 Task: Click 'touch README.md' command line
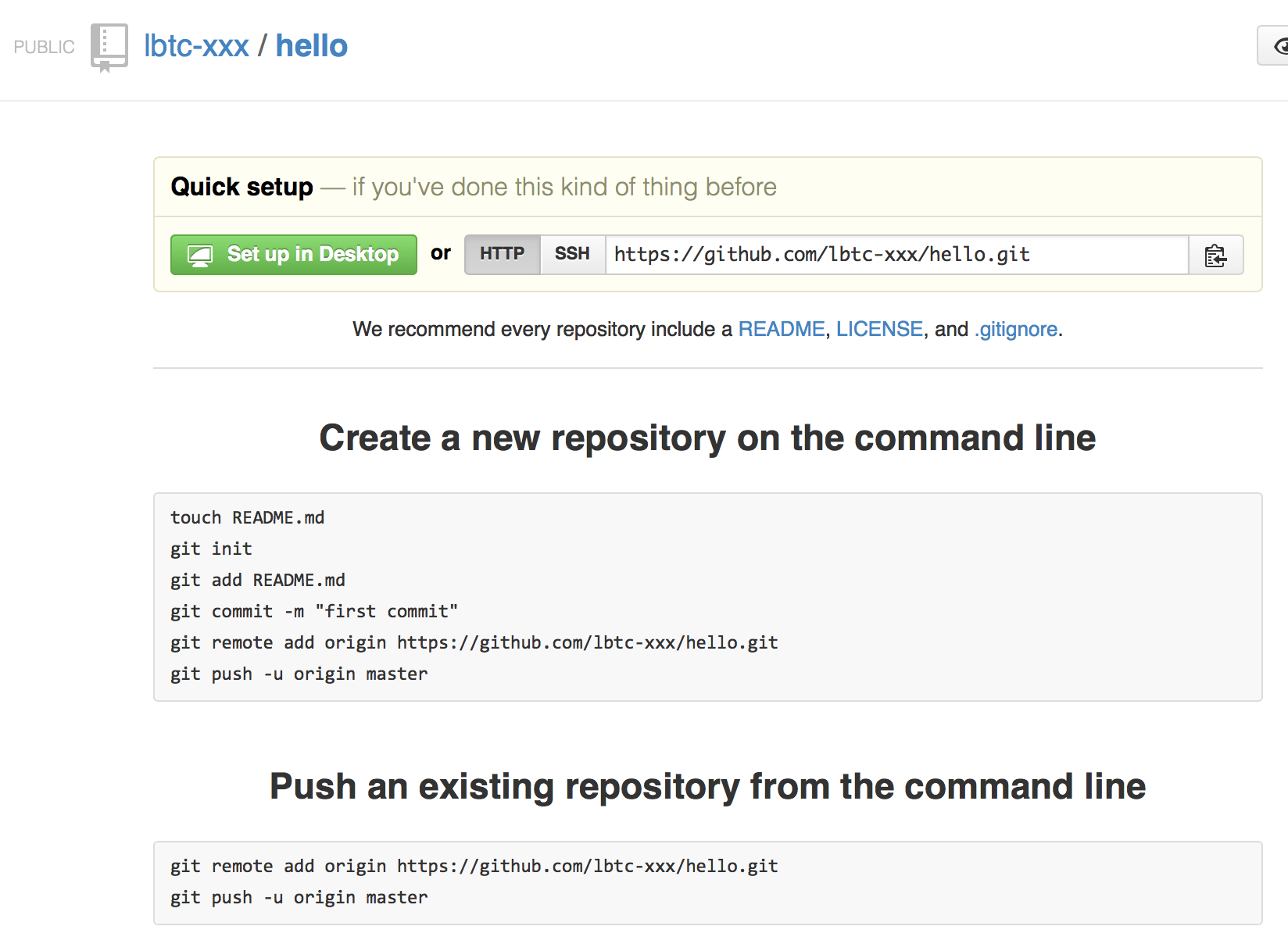247,517
